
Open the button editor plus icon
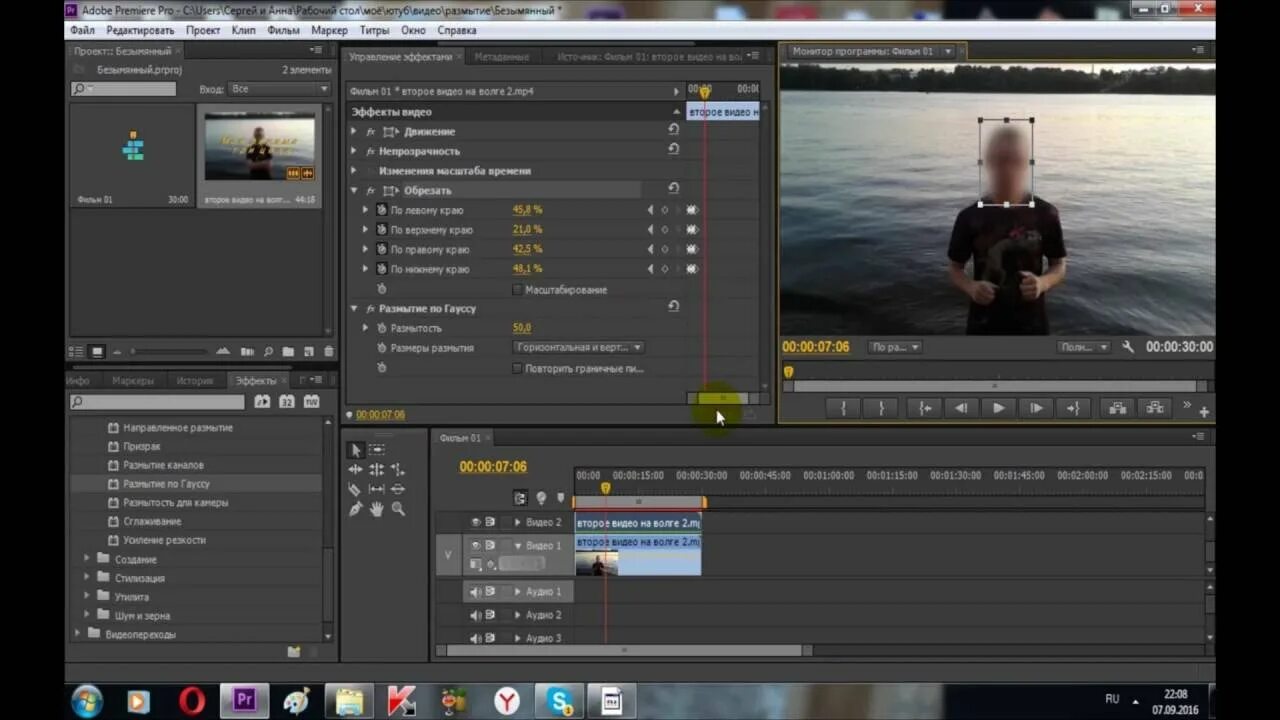point(1204,412)
